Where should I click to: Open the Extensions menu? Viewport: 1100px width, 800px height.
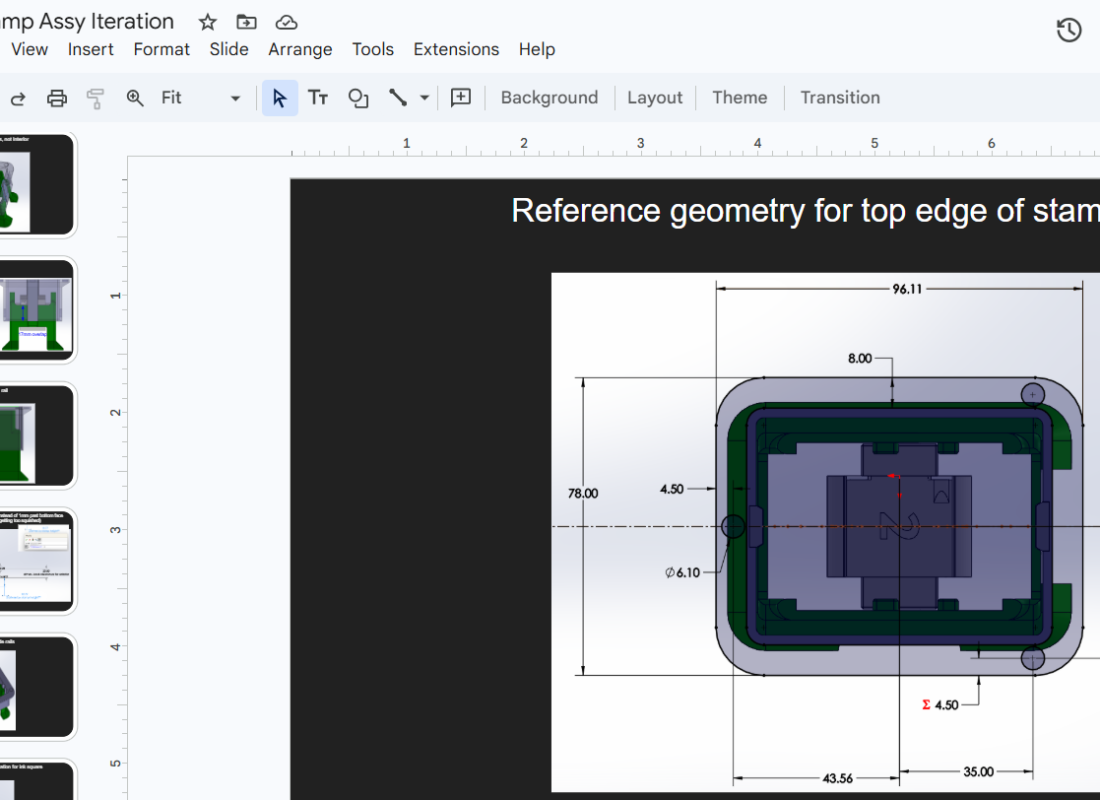(456, 50)
